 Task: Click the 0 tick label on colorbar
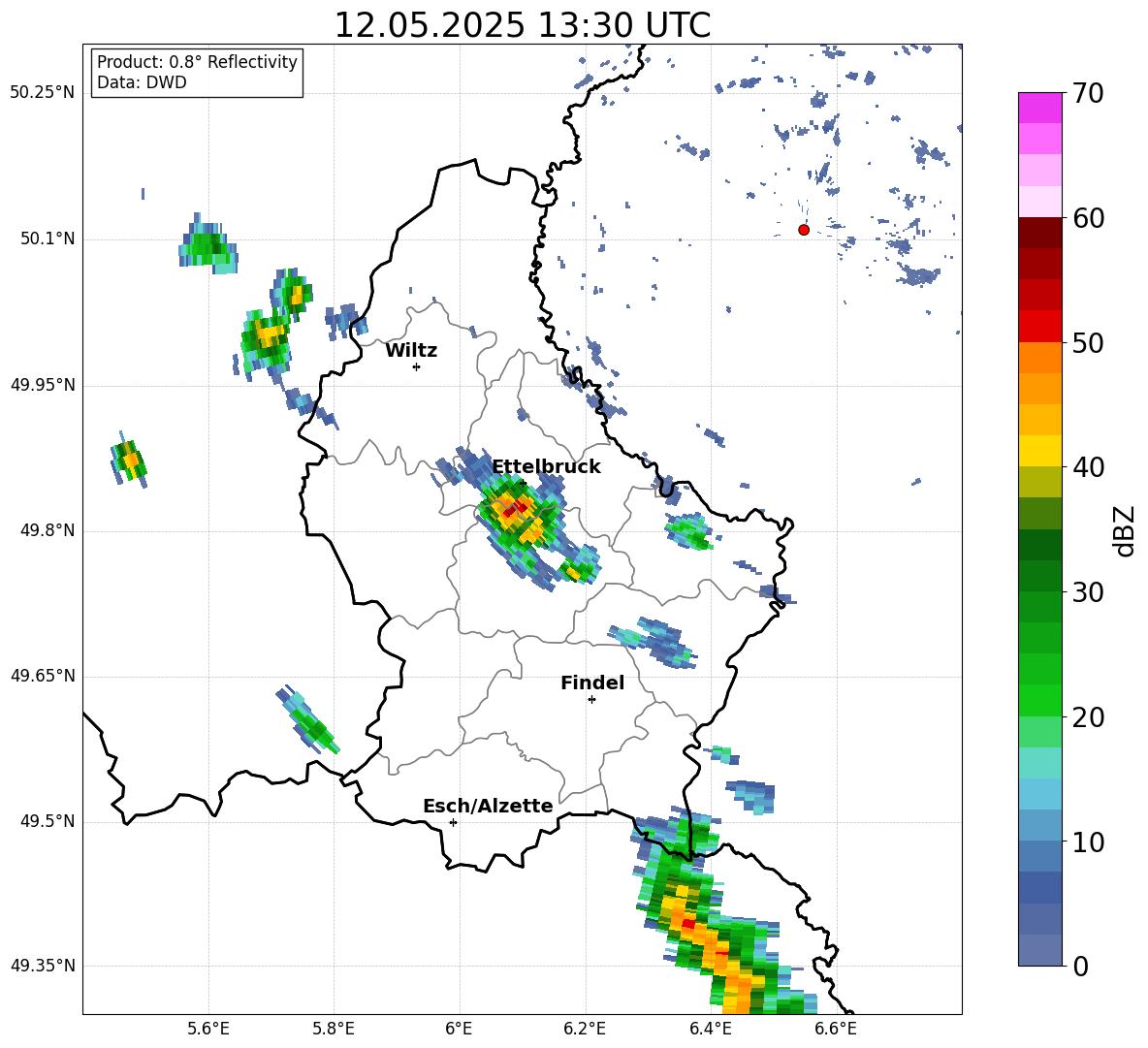point(1080,966)
